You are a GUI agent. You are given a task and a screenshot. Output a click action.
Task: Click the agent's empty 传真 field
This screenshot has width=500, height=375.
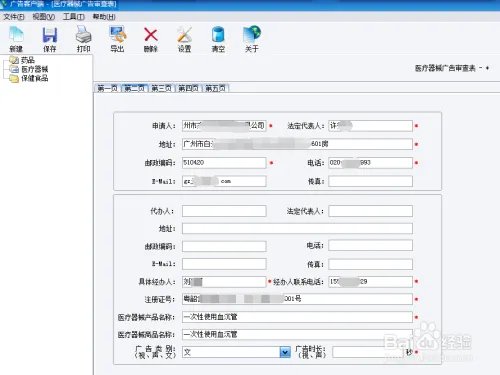click(370, 264)
